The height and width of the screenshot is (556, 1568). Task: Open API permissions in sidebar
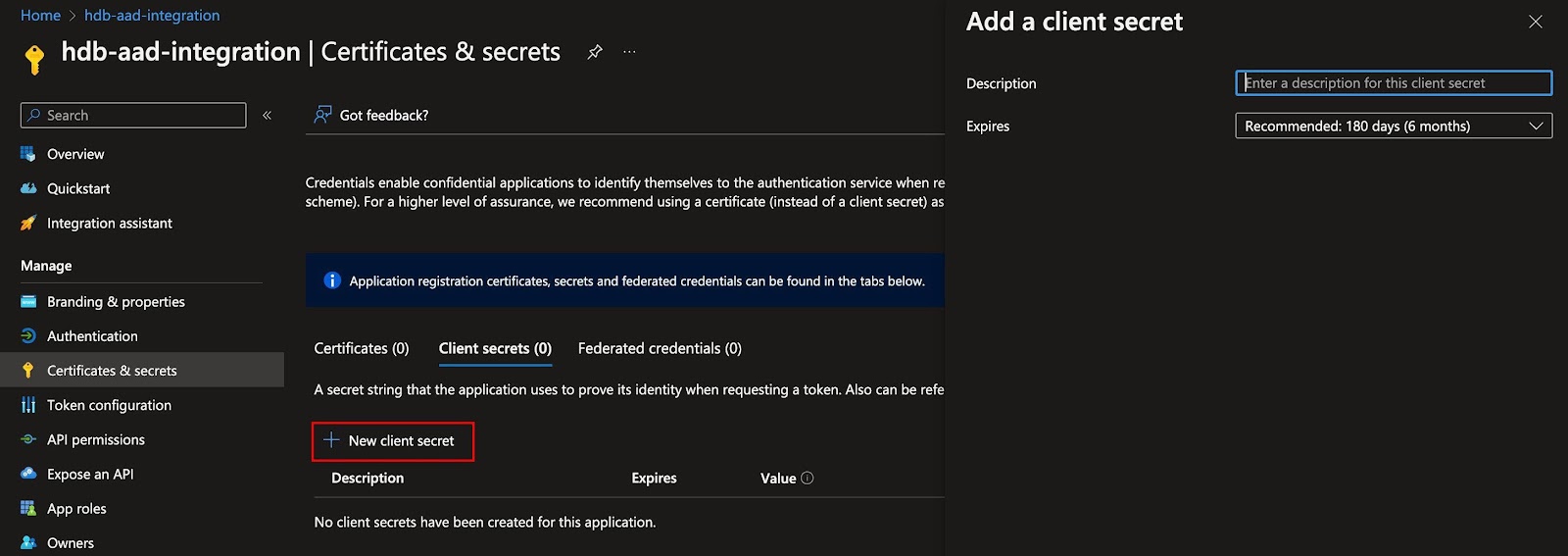(x=95, y=440)
